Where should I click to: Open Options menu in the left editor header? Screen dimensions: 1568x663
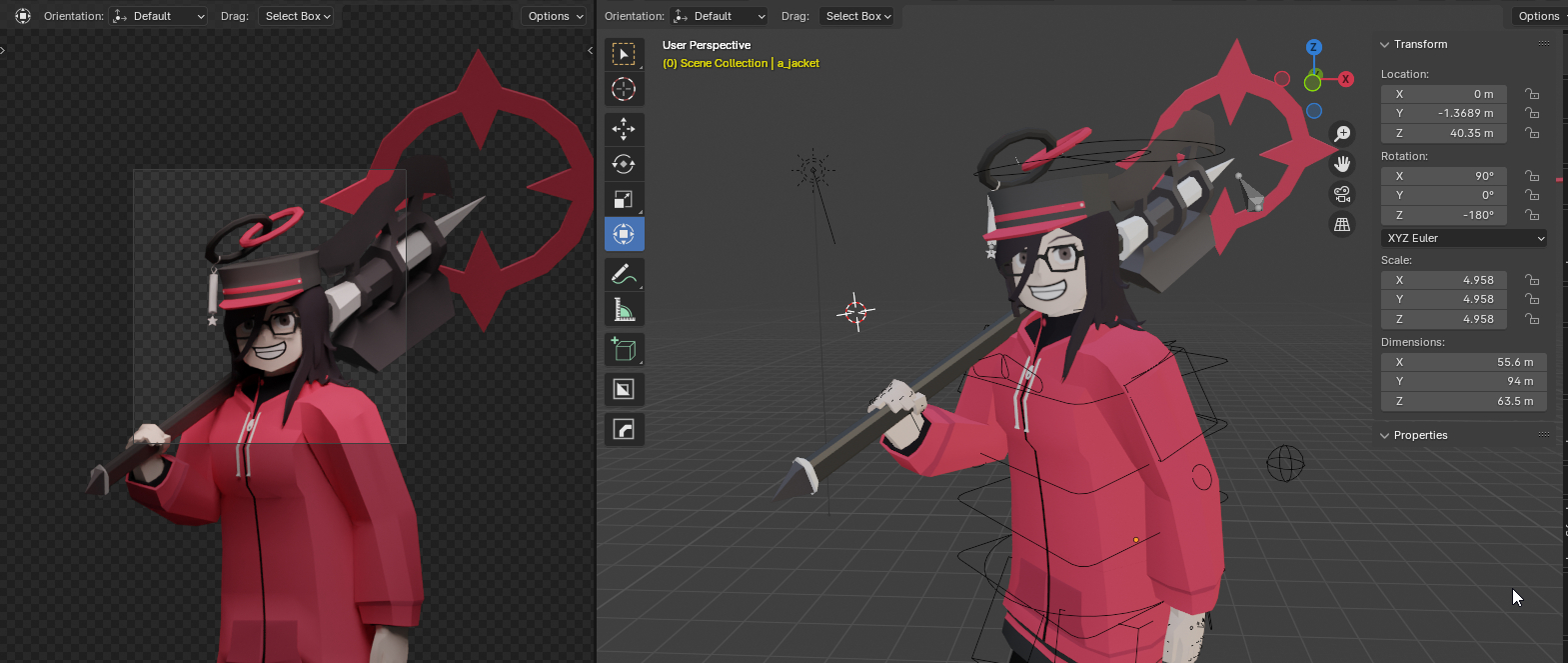(x=555, y=16)
